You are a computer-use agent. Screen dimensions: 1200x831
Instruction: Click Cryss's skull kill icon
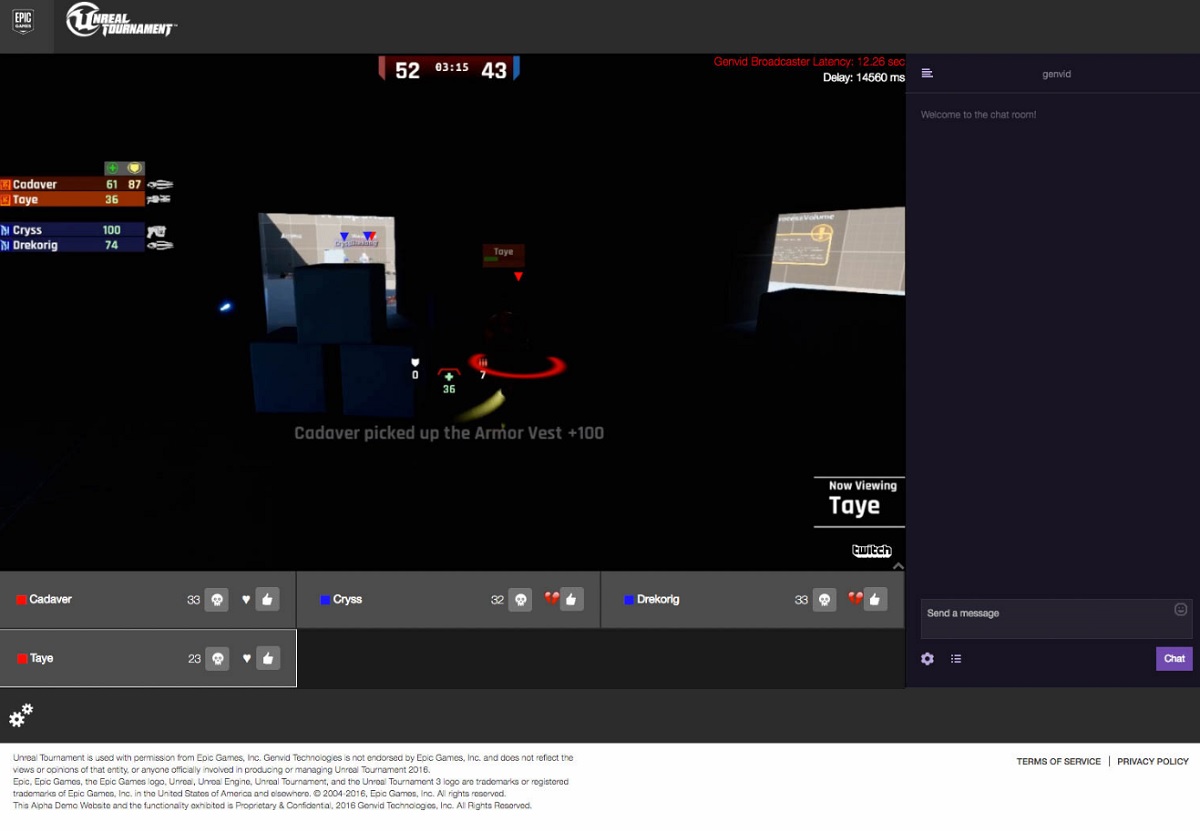(520, 600)
